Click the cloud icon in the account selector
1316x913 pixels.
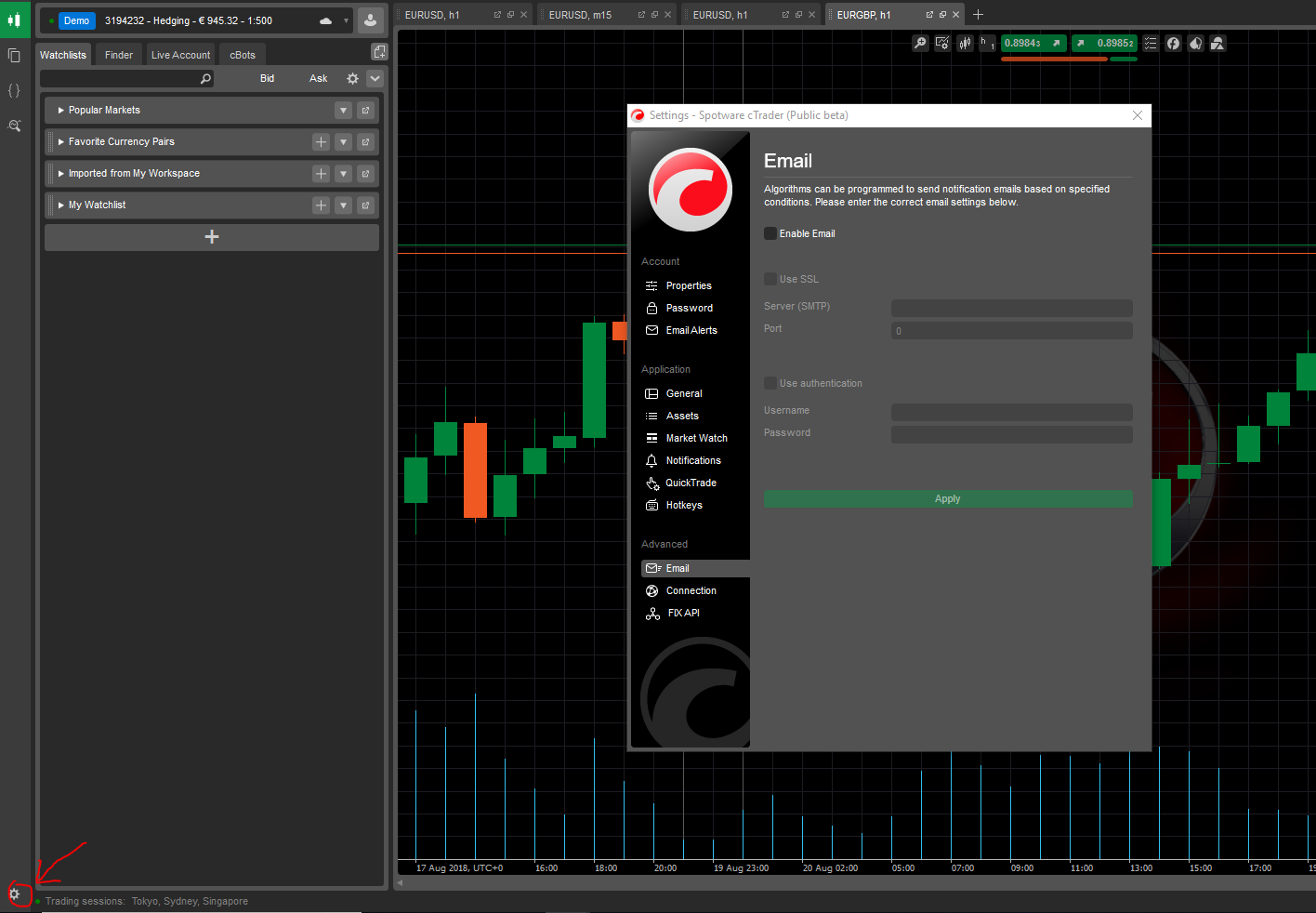(x=325, y=20)
